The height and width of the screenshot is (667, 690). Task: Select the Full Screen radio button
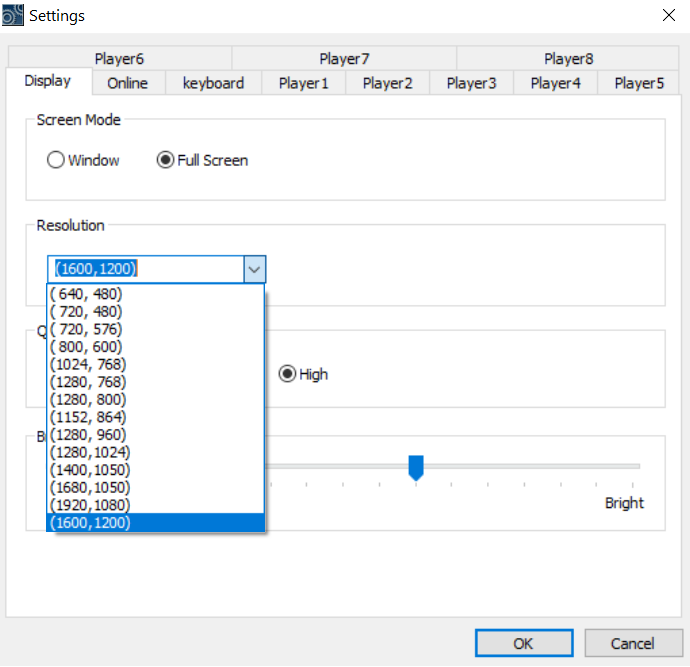click(x=202, y=160)
